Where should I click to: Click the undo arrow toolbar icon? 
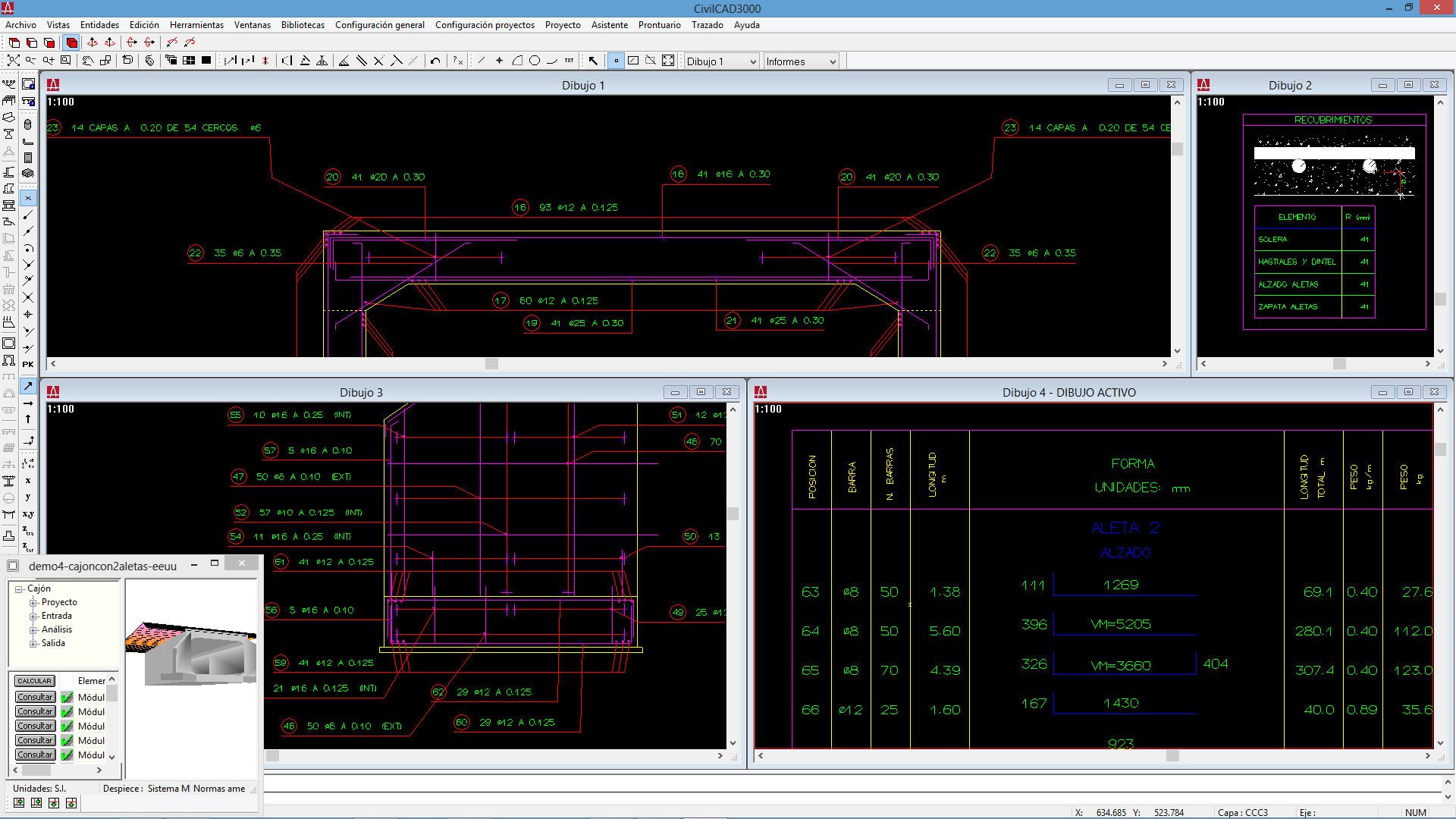click(435, 61)
